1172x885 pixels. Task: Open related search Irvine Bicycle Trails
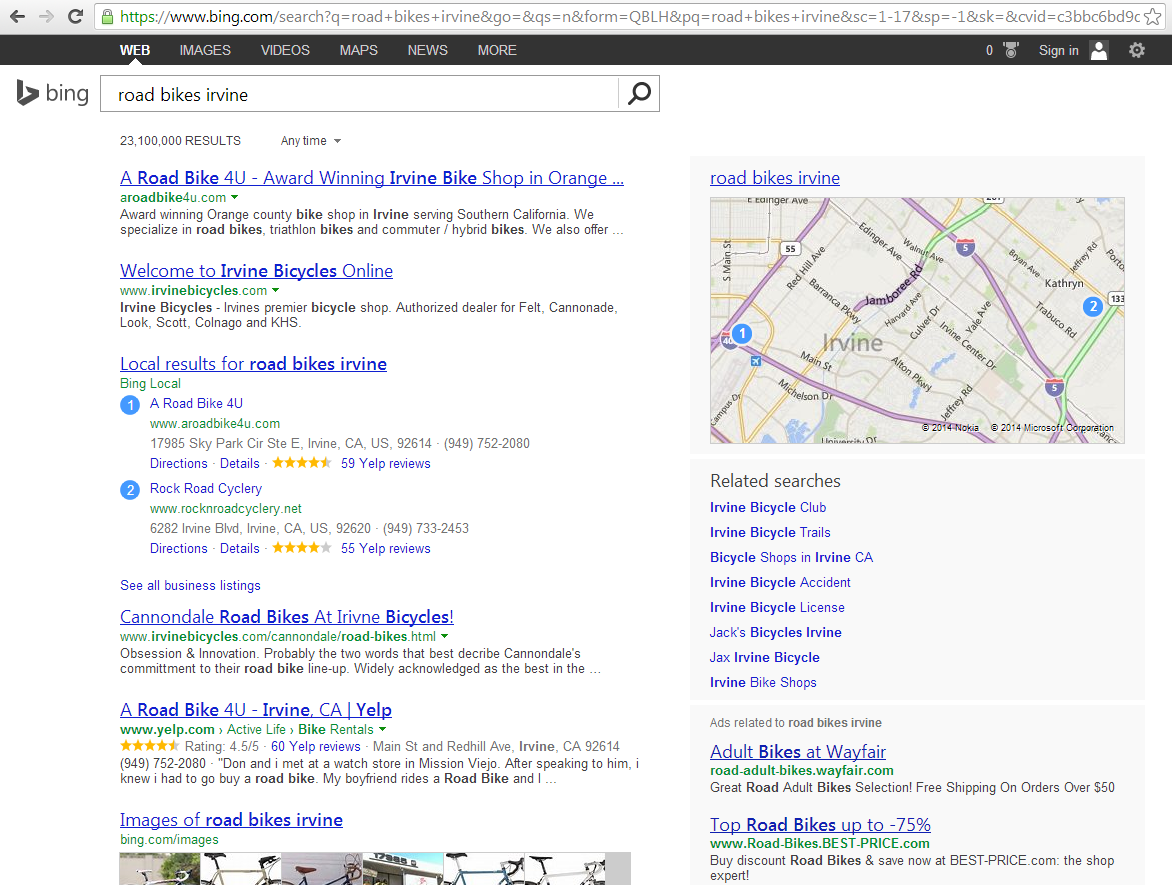pos(770,532)
